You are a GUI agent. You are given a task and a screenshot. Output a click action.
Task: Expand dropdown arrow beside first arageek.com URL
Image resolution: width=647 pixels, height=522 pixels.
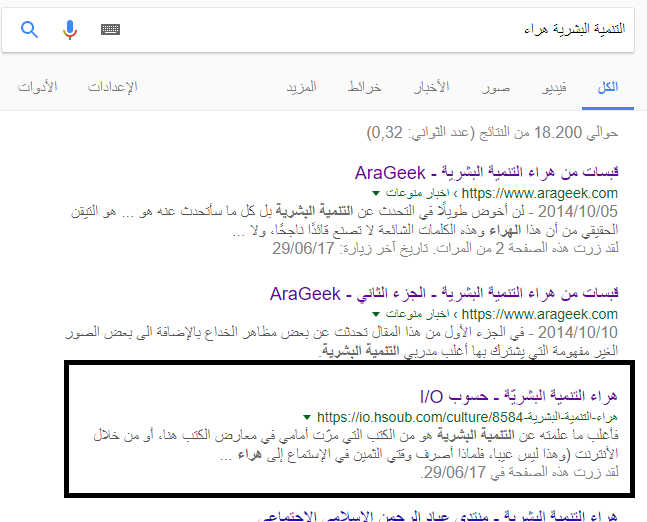[x=376, y=192]
